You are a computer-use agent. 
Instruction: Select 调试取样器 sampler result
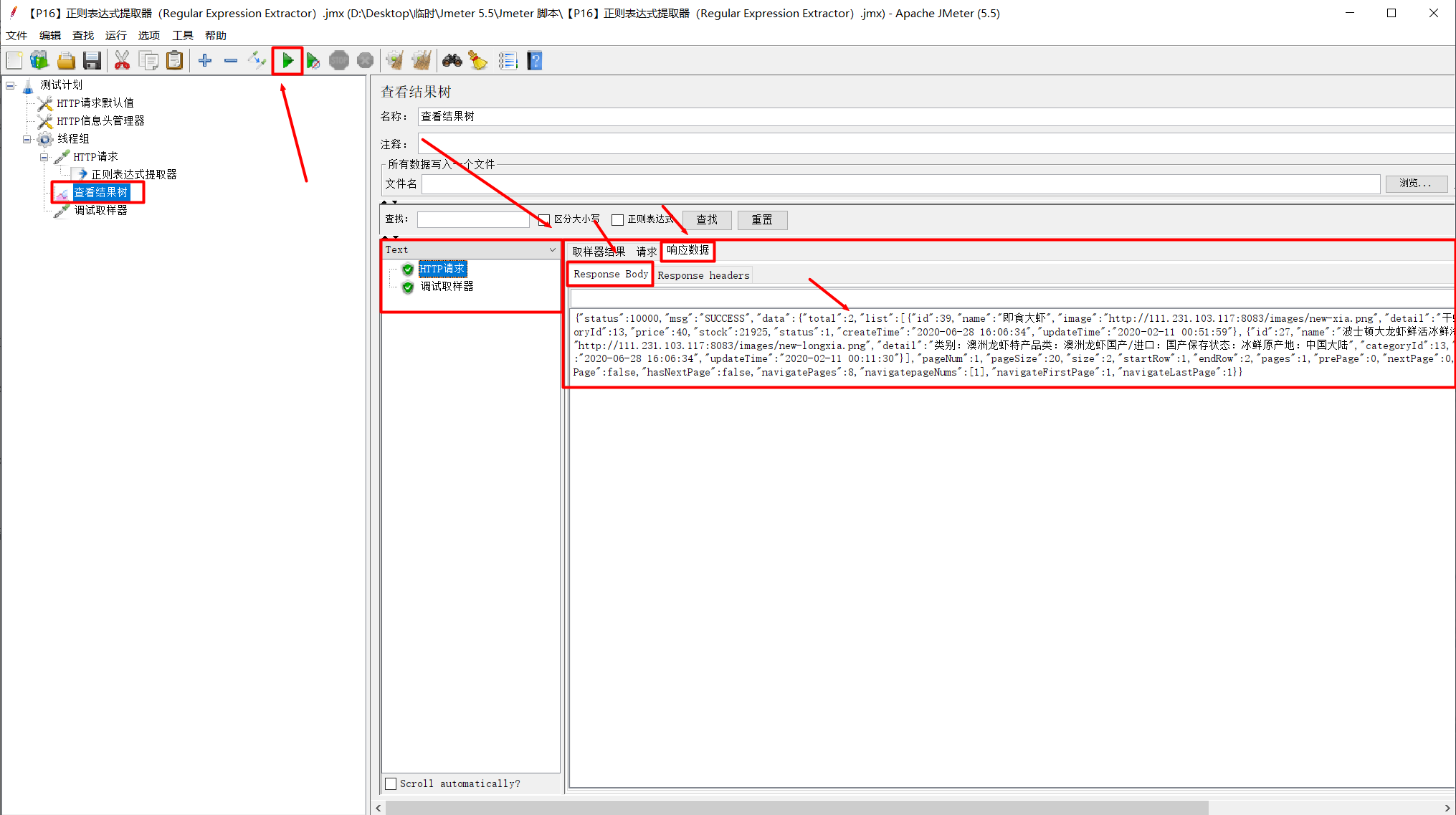[447, 287]
